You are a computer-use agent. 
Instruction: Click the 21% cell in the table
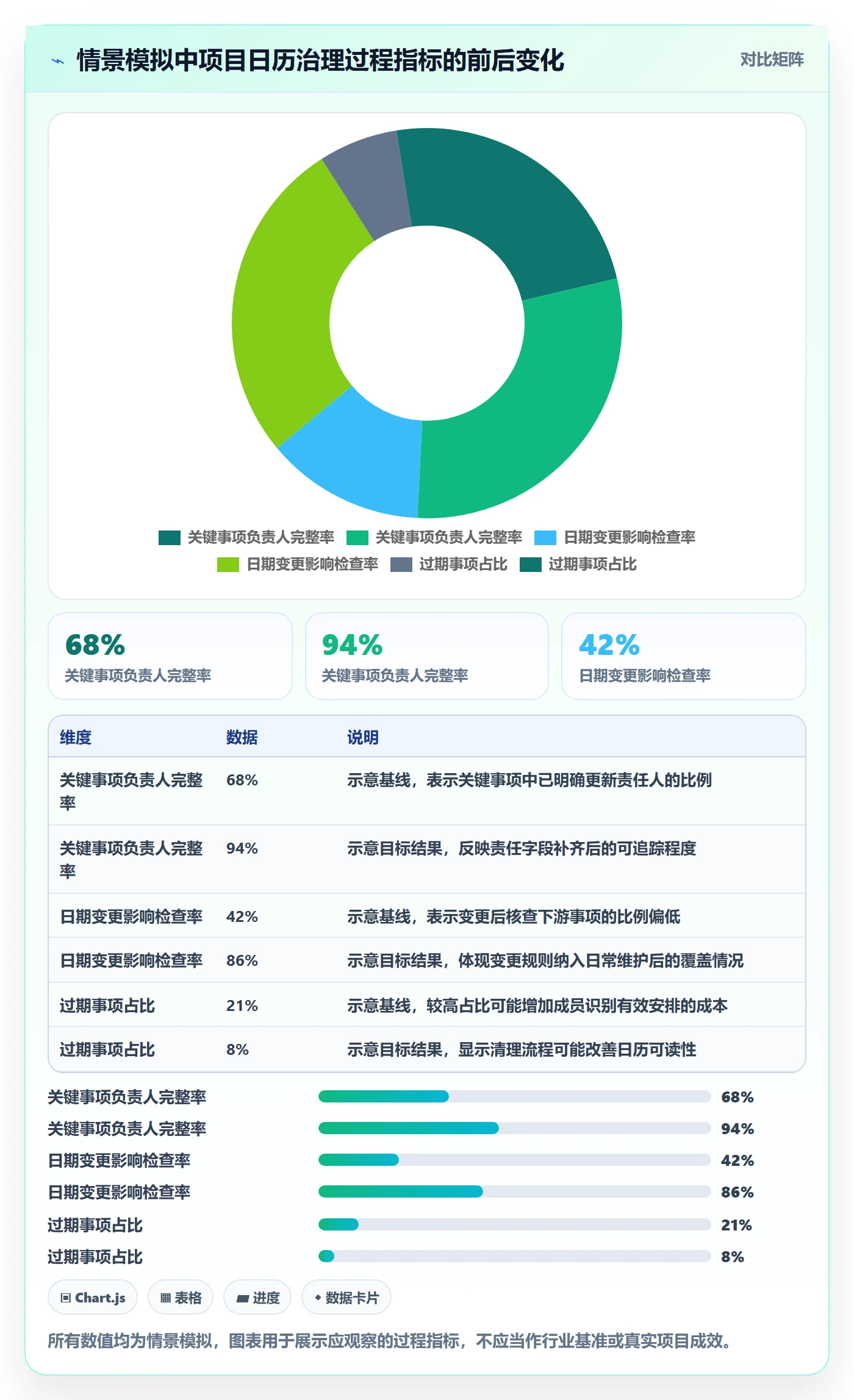(242, 1005)
